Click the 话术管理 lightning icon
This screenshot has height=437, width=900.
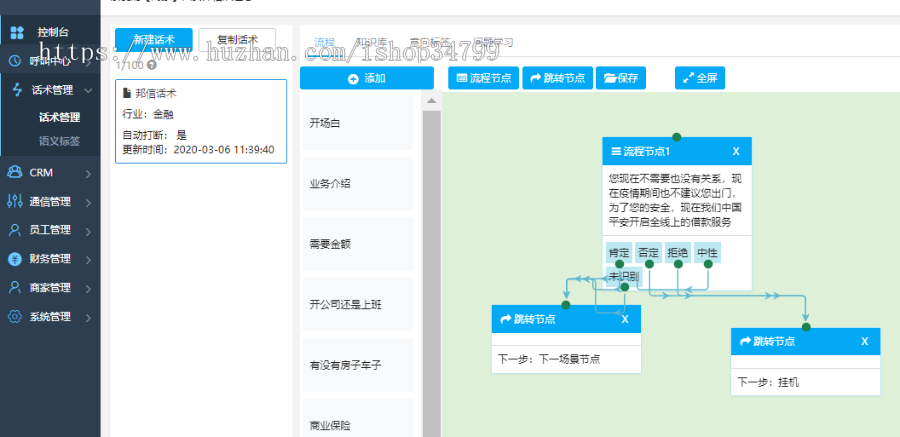tap(17, 90)
